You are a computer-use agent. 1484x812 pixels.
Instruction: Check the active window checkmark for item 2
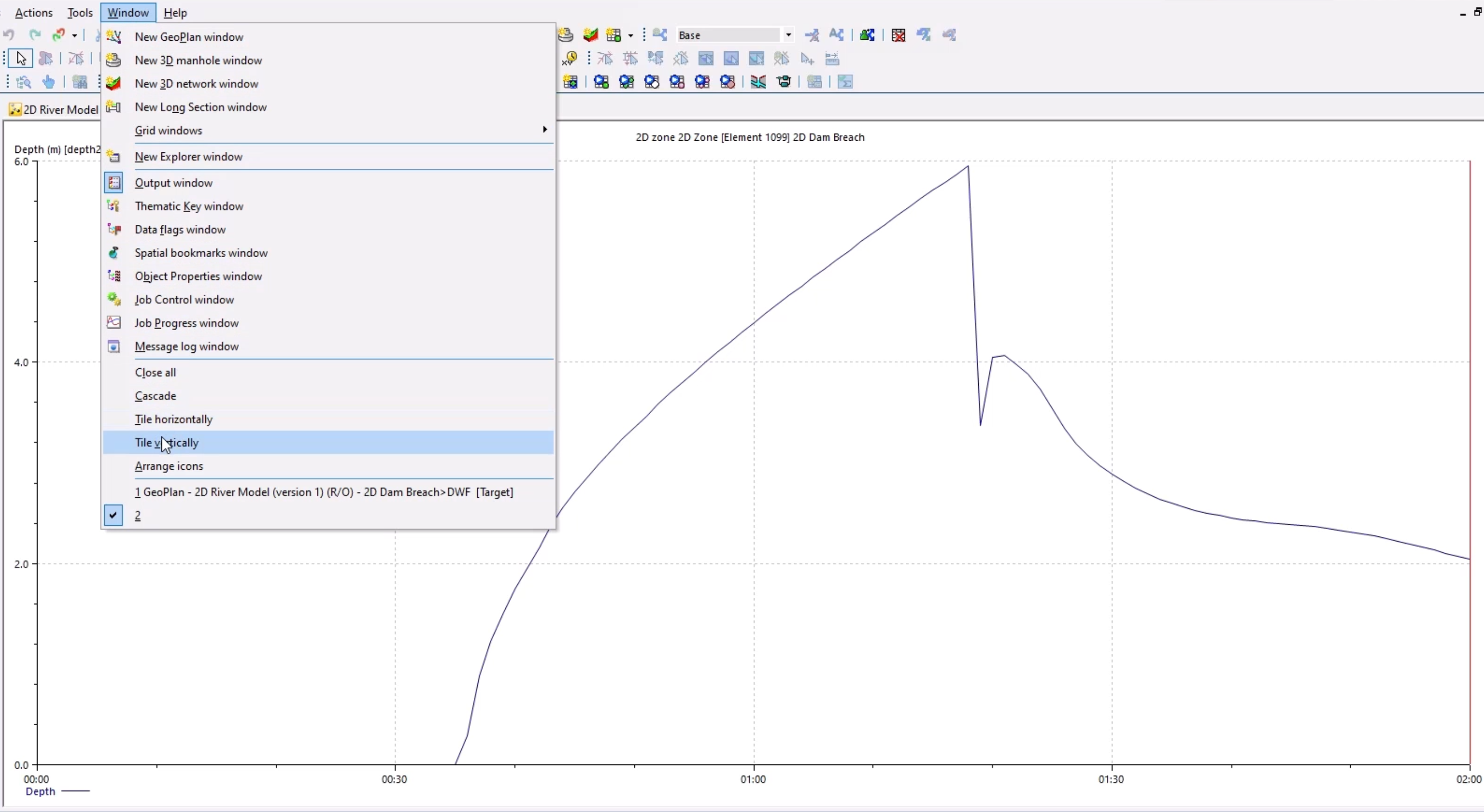pyautogui.click(x=112, y=515)
